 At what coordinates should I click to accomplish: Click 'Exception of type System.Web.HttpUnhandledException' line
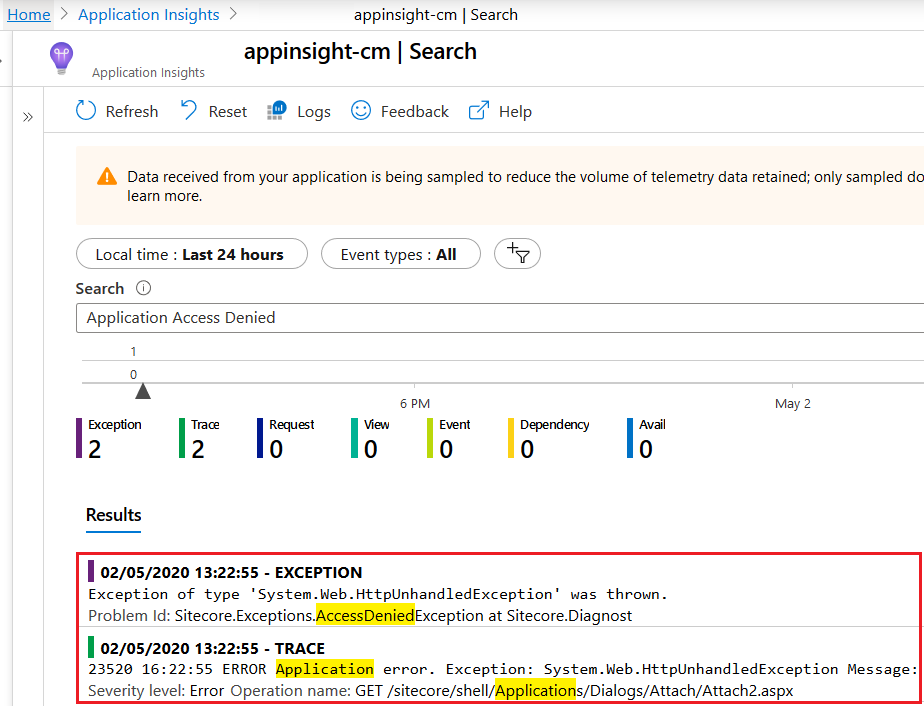coord(378,594)
